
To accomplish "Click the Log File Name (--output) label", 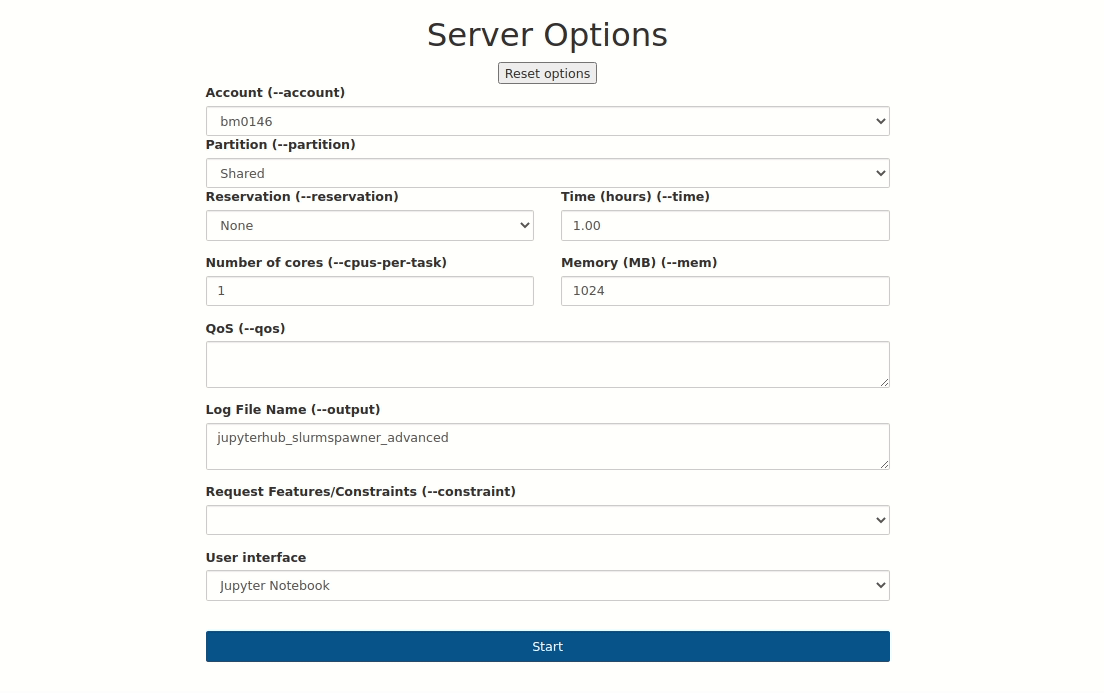I will tap(293, 410).
